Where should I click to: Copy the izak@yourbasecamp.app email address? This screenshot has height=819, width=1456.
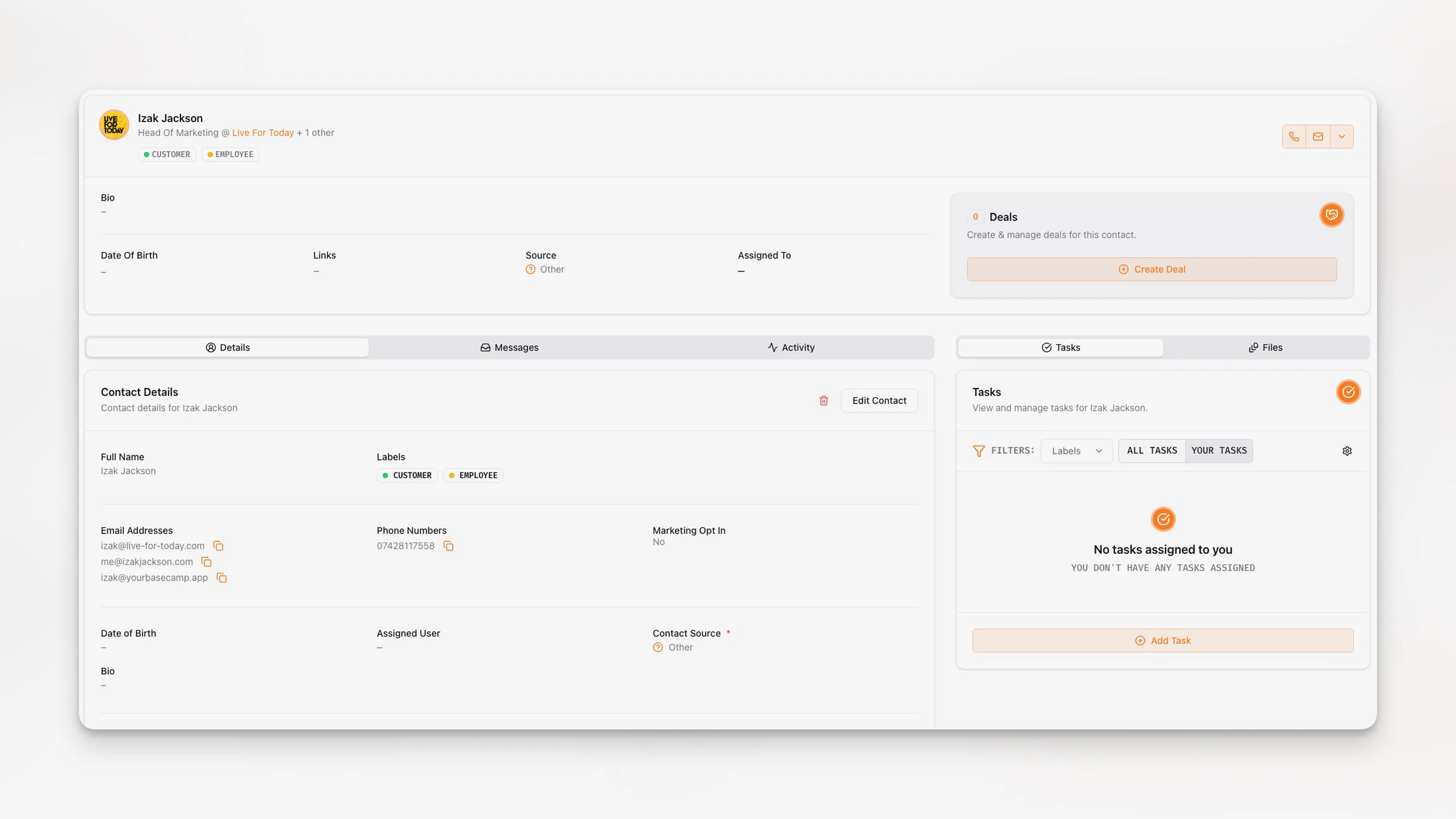(x=221, y=577)
